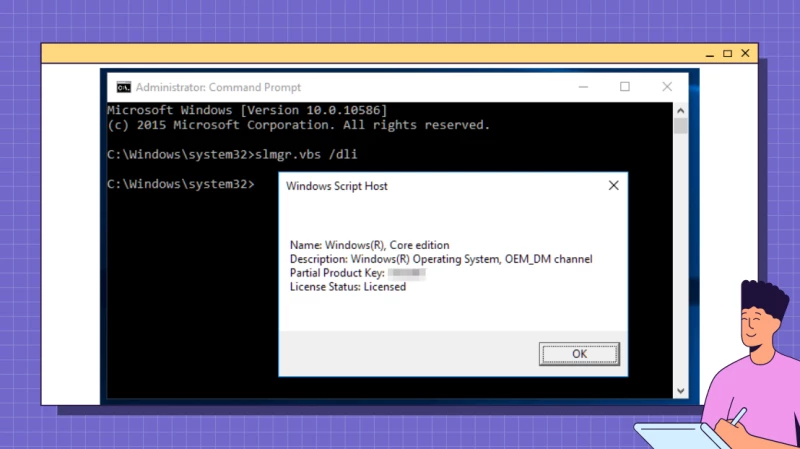
Task: Click the Command Prompt title bar icon
Action: (123, 87)
